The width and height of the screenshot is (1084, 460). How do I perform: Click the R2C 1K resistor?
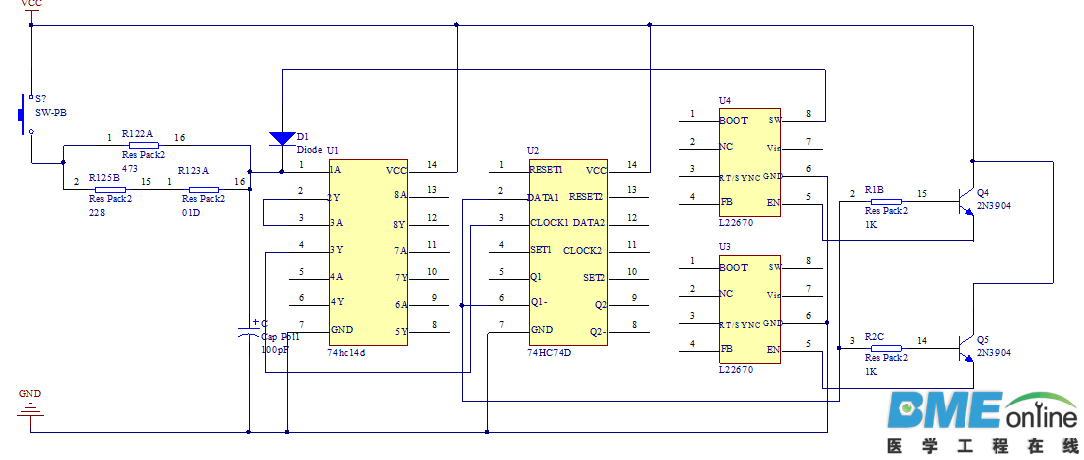pyautogui.click(x=886, y=348)
